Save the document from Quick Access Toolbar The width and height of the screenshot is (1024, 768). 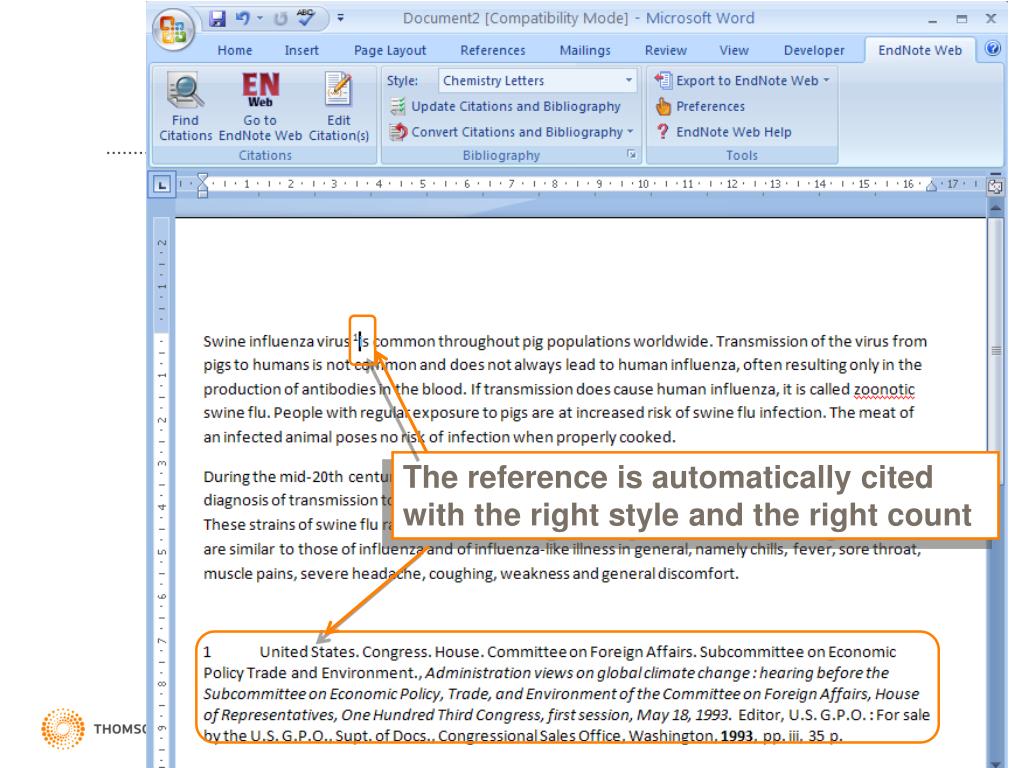[217, 18]
